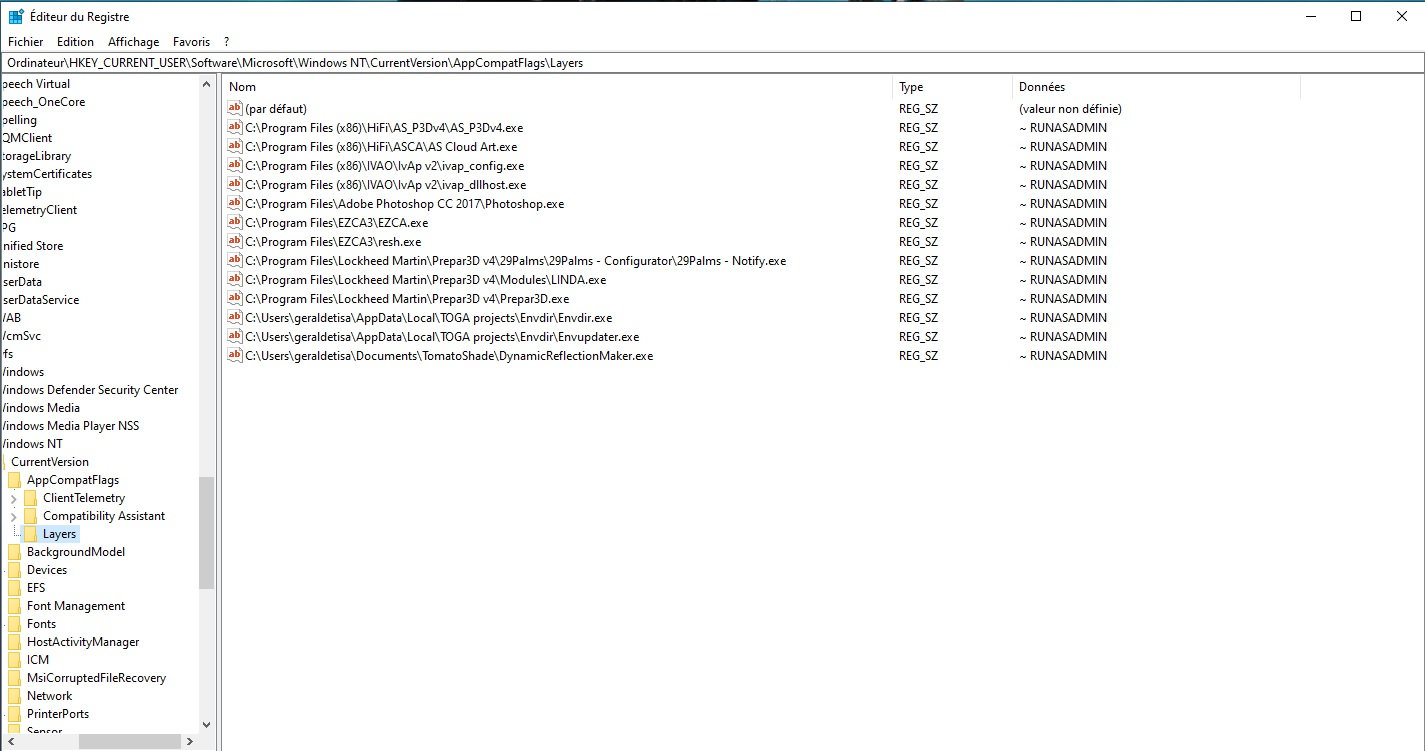1425x751 pixels.
Task: Click the Registry Editor app icon in title bar
Action: [x=16, y=16]
